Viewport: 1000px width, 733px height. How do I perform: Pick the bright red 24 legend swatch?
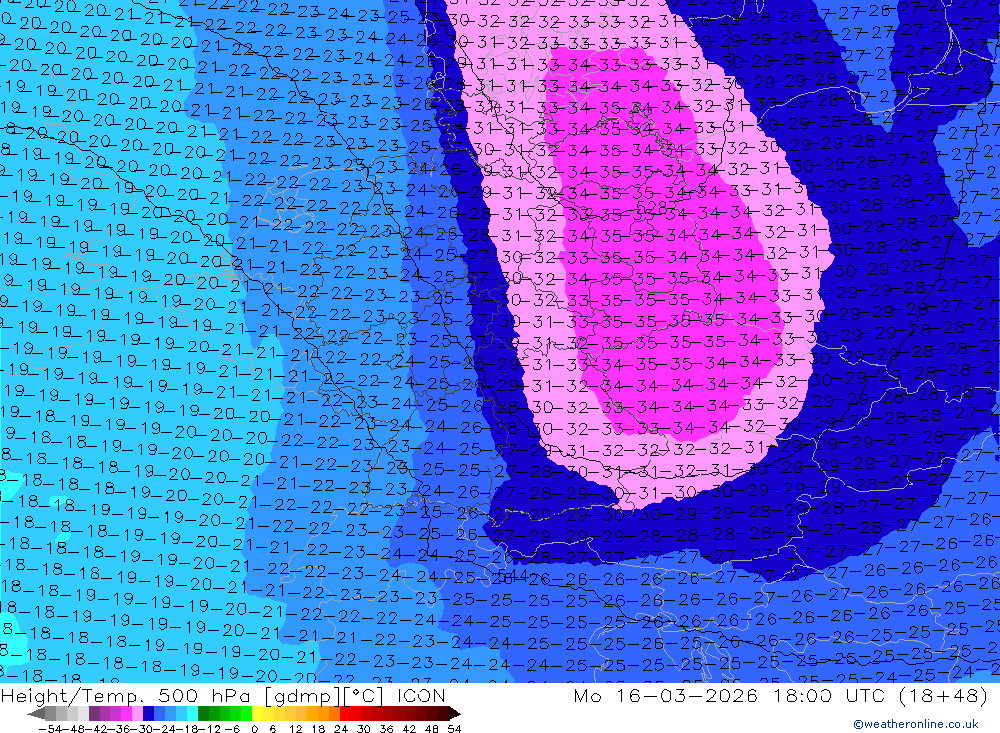[x=345, y=713]
